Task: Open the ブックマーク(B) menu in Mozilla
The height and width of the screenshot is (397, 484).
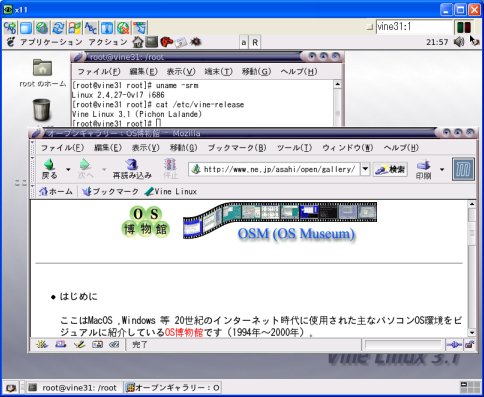Action: click(x=237, y=148)
